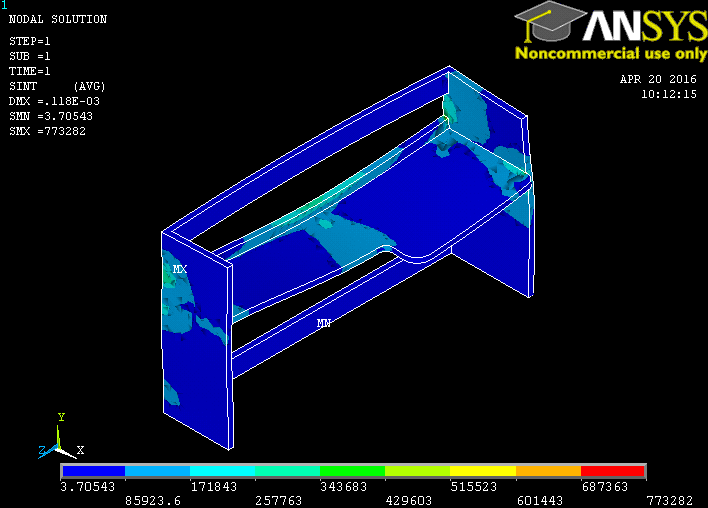
Task: Click the teal-green legend color band
Action: [288, 471]
